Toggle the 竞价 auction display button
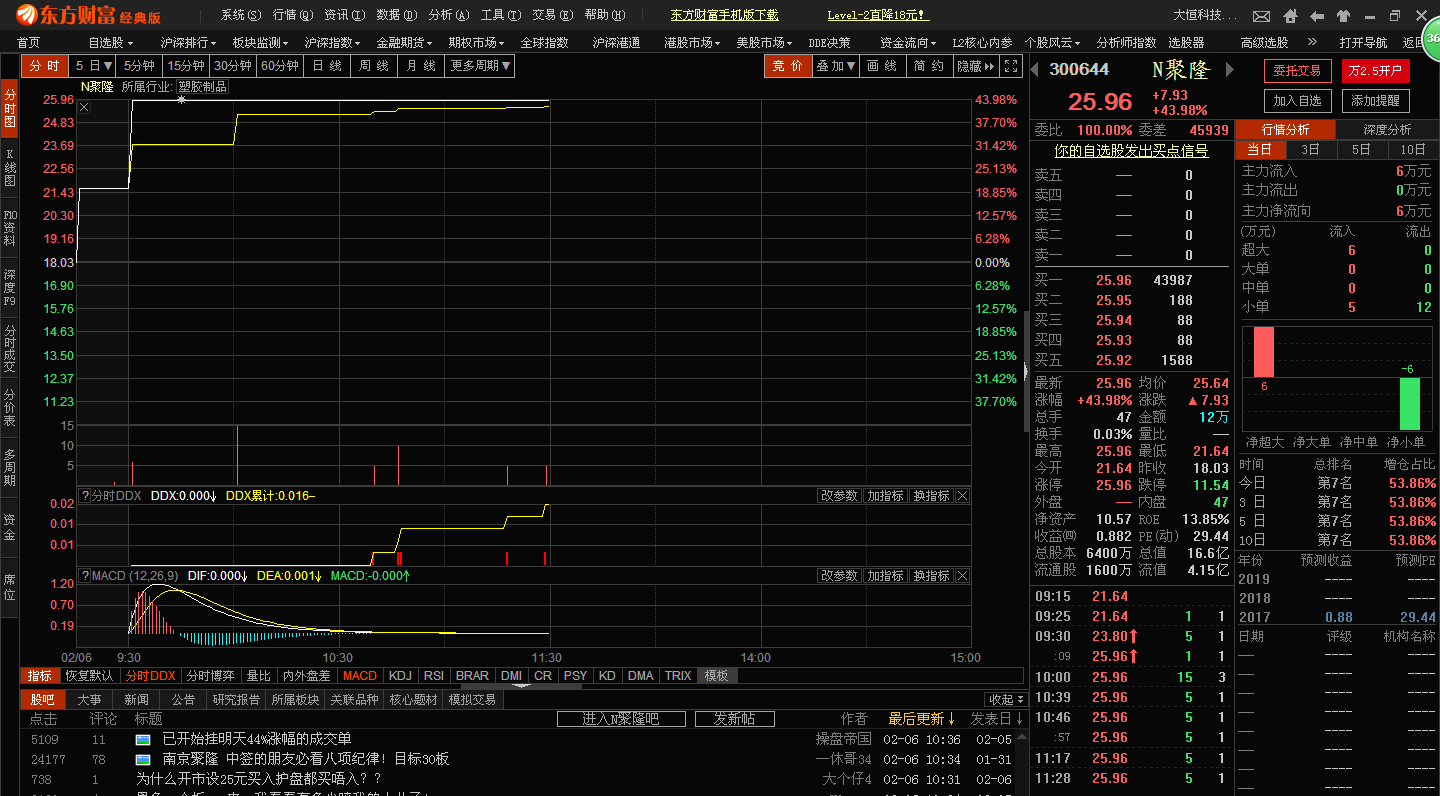 click(x=789, y=66)
